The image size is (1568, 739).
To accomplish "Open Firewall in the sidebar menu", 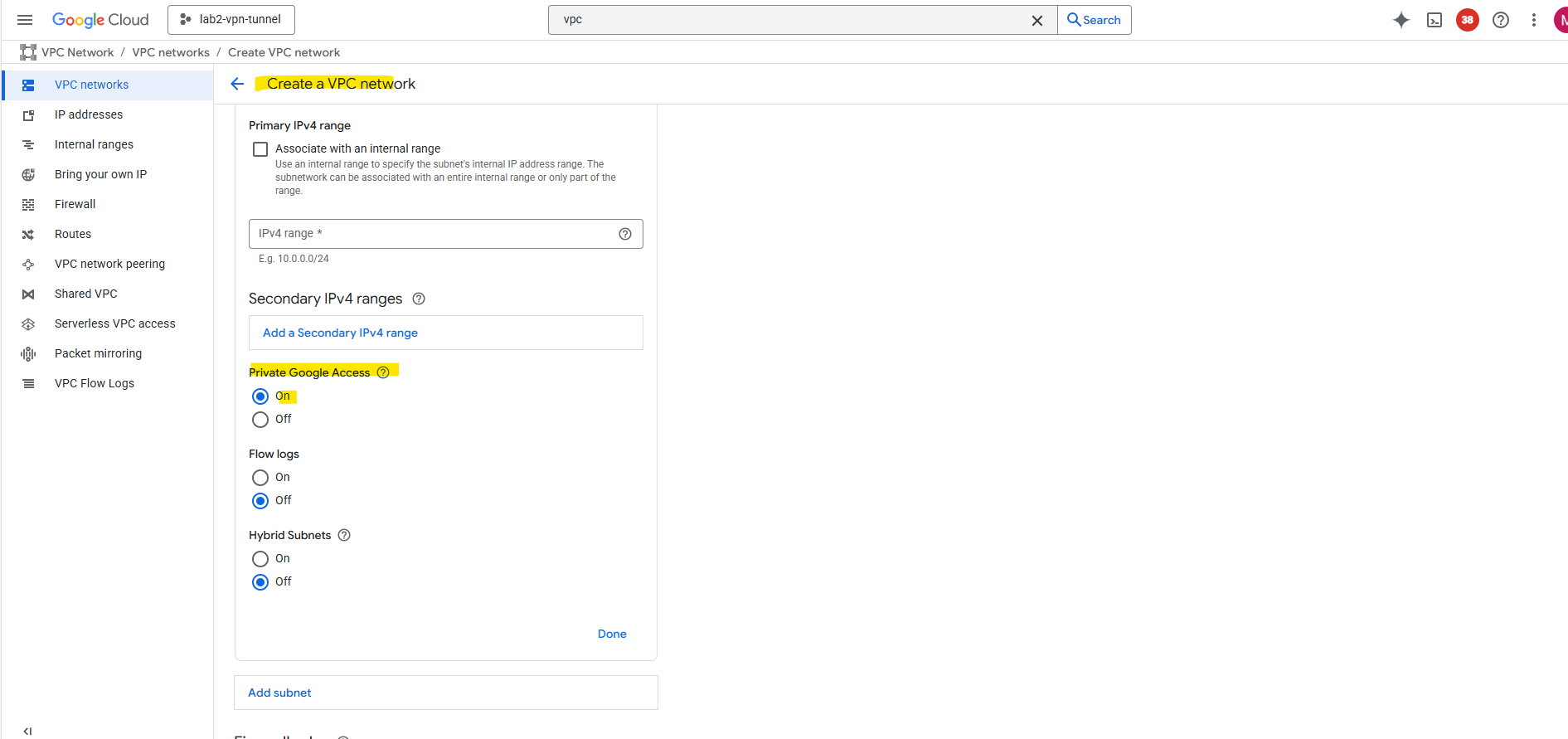I will (x=75, y=204).
